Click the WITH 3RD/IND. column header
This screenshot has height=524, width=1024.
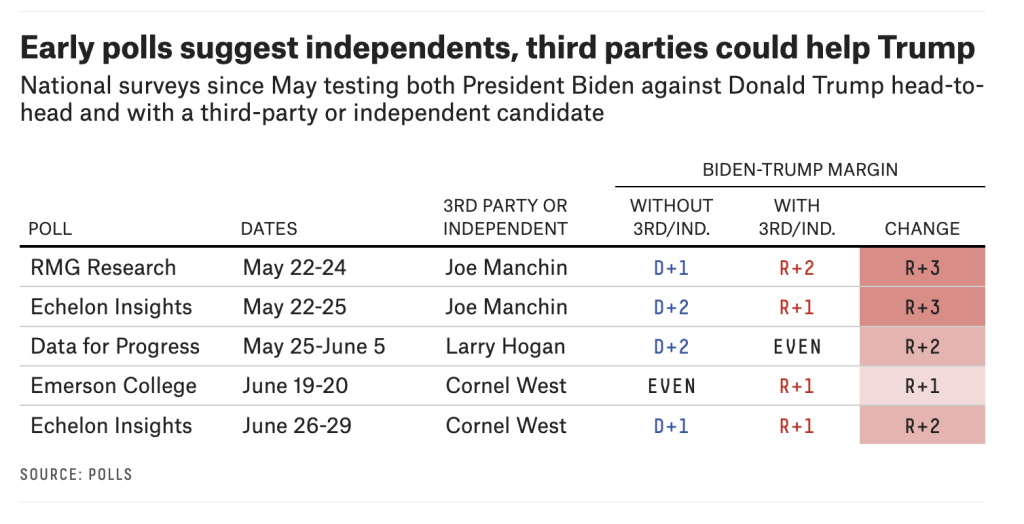coord(797,217)
